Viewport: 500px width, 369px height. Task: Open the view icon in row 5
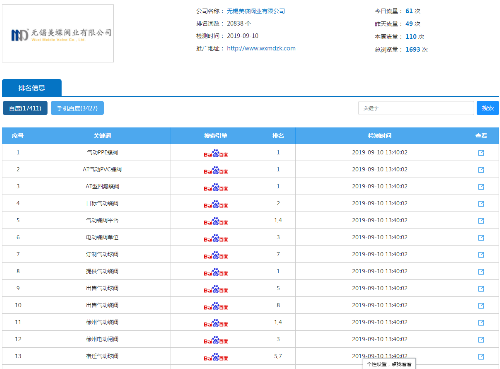(481, 221)
